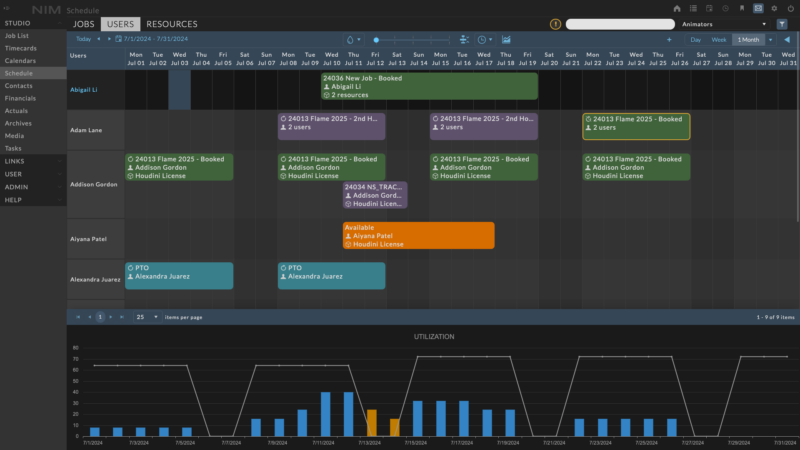The width and height of the screenshot is (800, 450).
Task: Collapse the STUDIO sidebar section
Action: click(x=33, y=23)
